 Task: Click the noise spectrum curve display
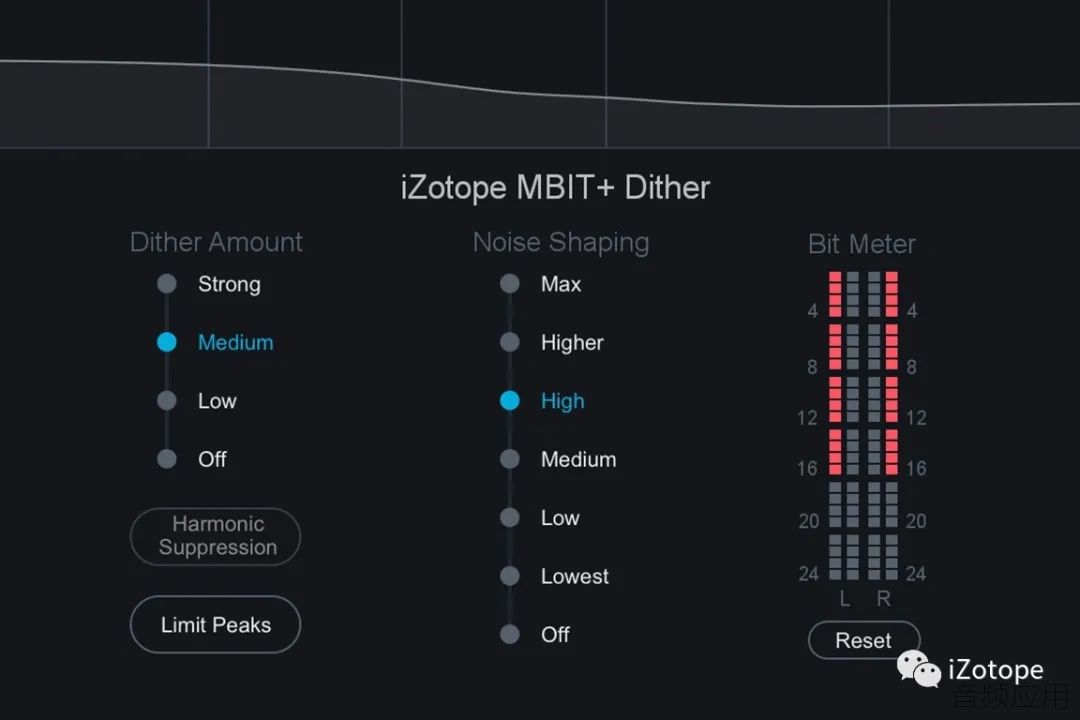540,74
